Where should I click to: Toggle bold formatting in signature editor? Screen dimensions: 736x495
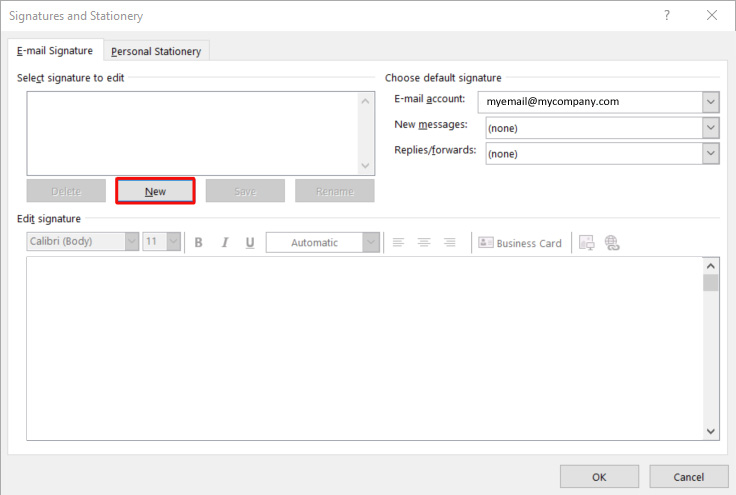[x=199, y=243]
